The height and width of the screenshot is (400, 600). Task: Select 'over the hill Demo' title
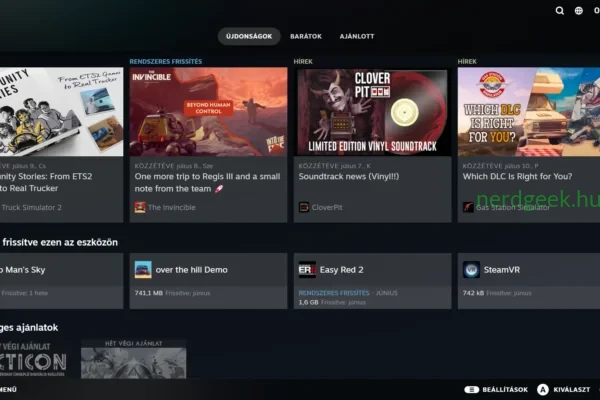point(191,270)
